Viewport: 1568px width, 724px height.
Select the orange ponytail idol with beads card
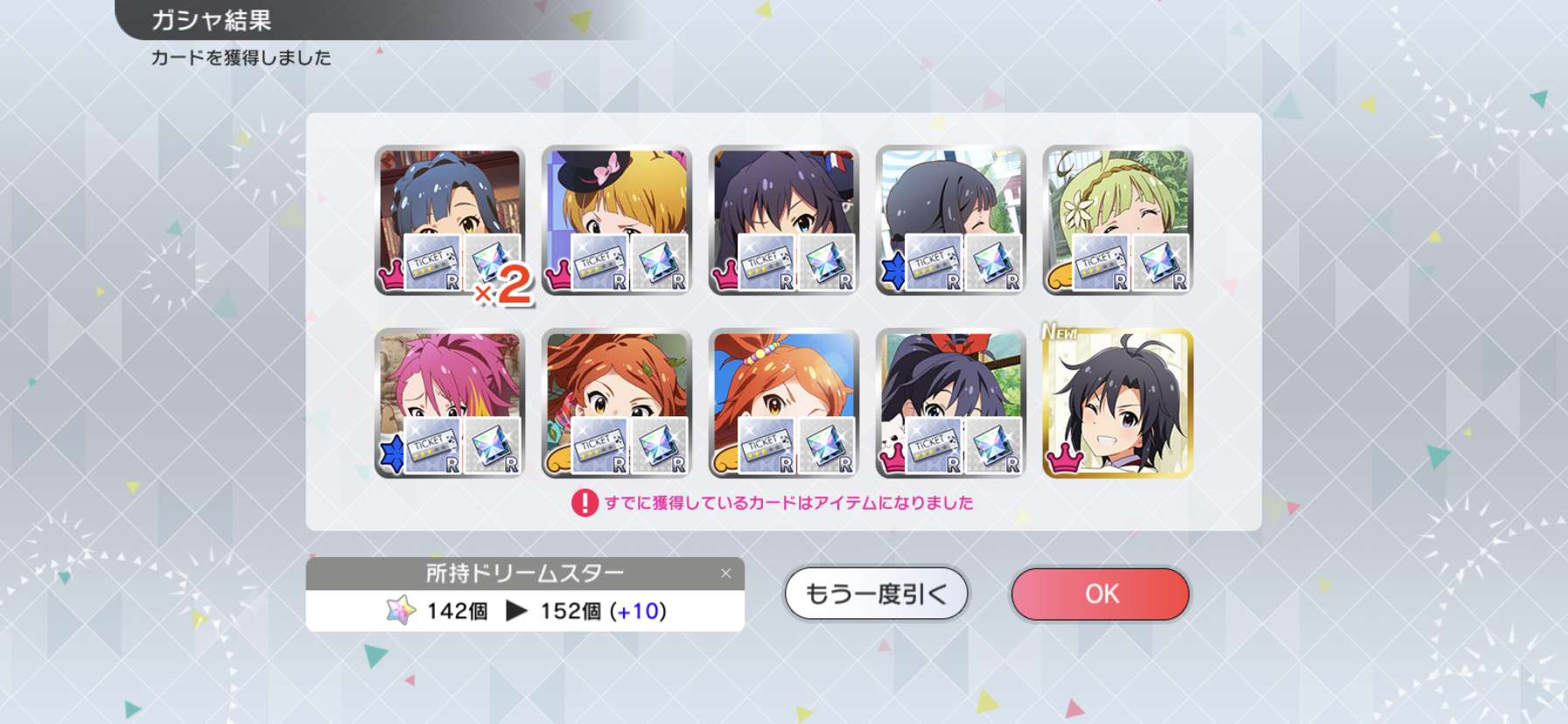784,403
